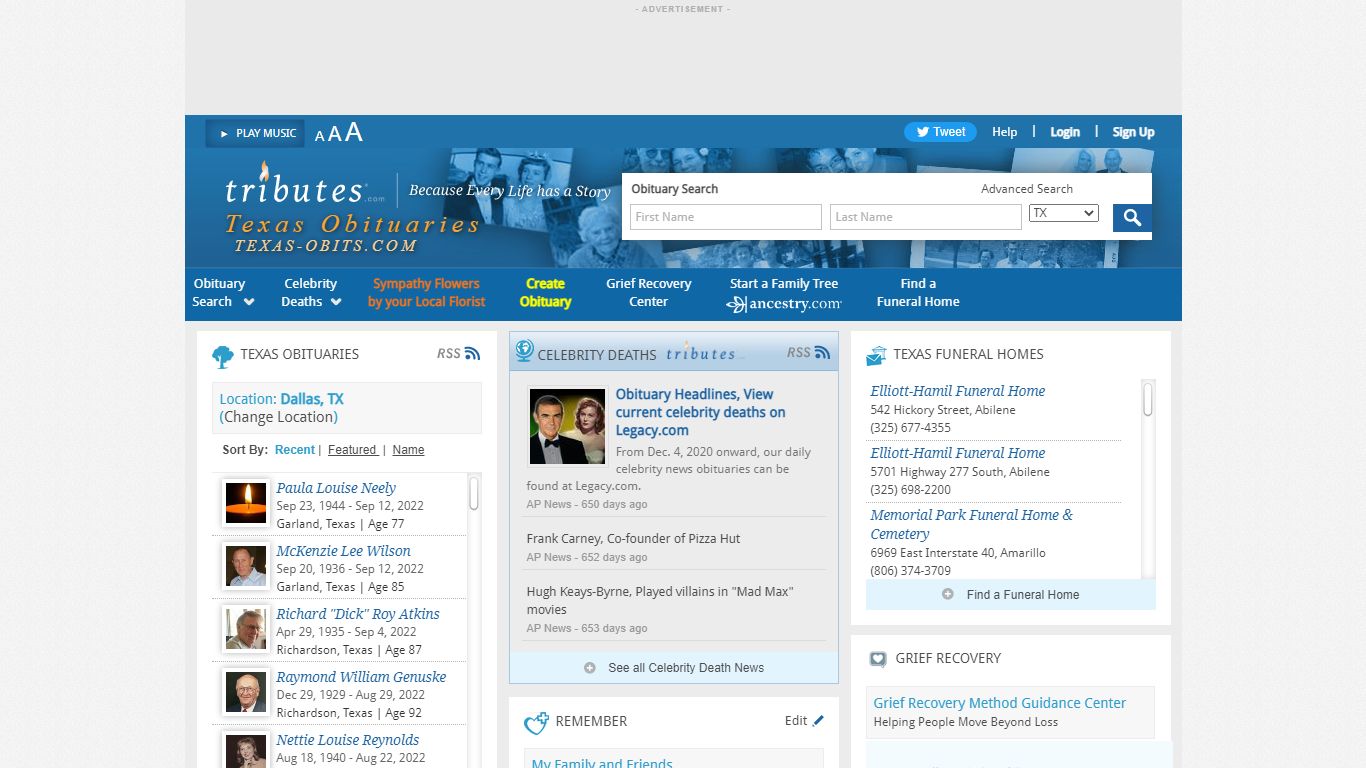The image size is (1366, 768).
Task: Click the Play Music button
Action: [255, 133]
